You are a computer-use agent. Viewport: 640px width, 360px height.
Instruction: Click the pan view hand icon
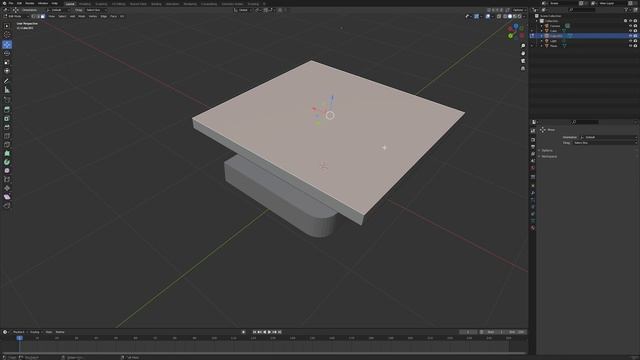pos(523,53)
